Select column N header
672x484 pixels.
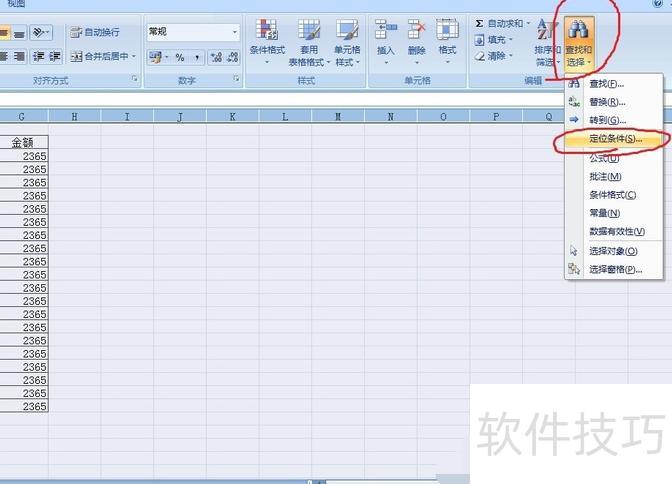pos(390,117)
